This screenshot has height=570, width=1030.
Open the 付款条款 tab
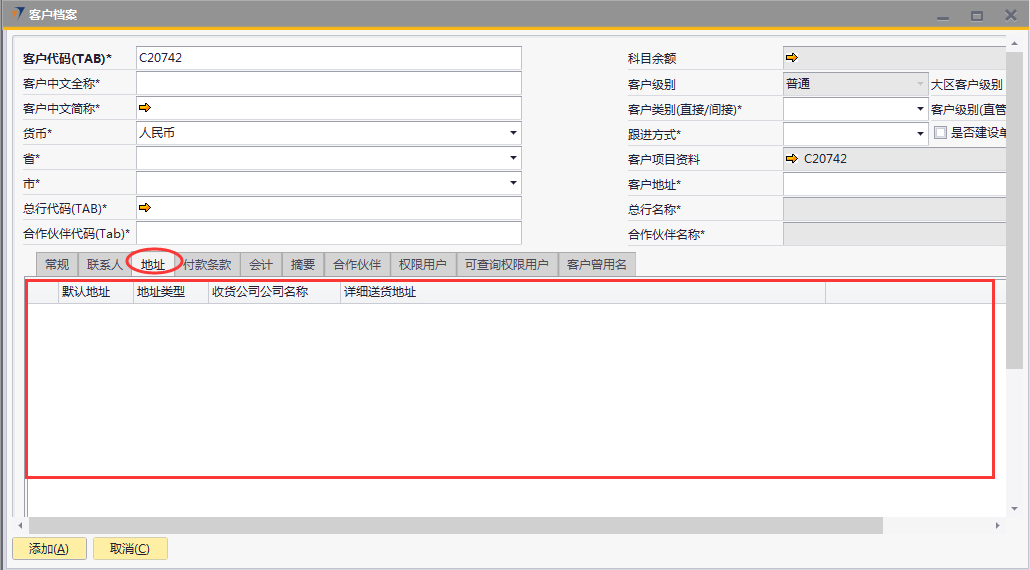pyautogui.click(x=207, y=265)
